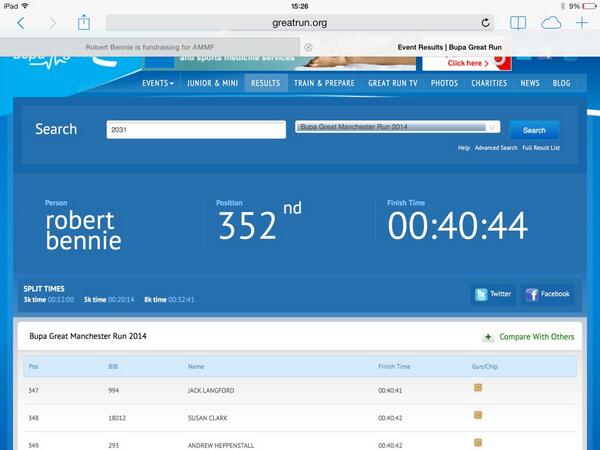600x450 pixels.
Task: Focus the search field containing 2031
Action: pos(196,130)
